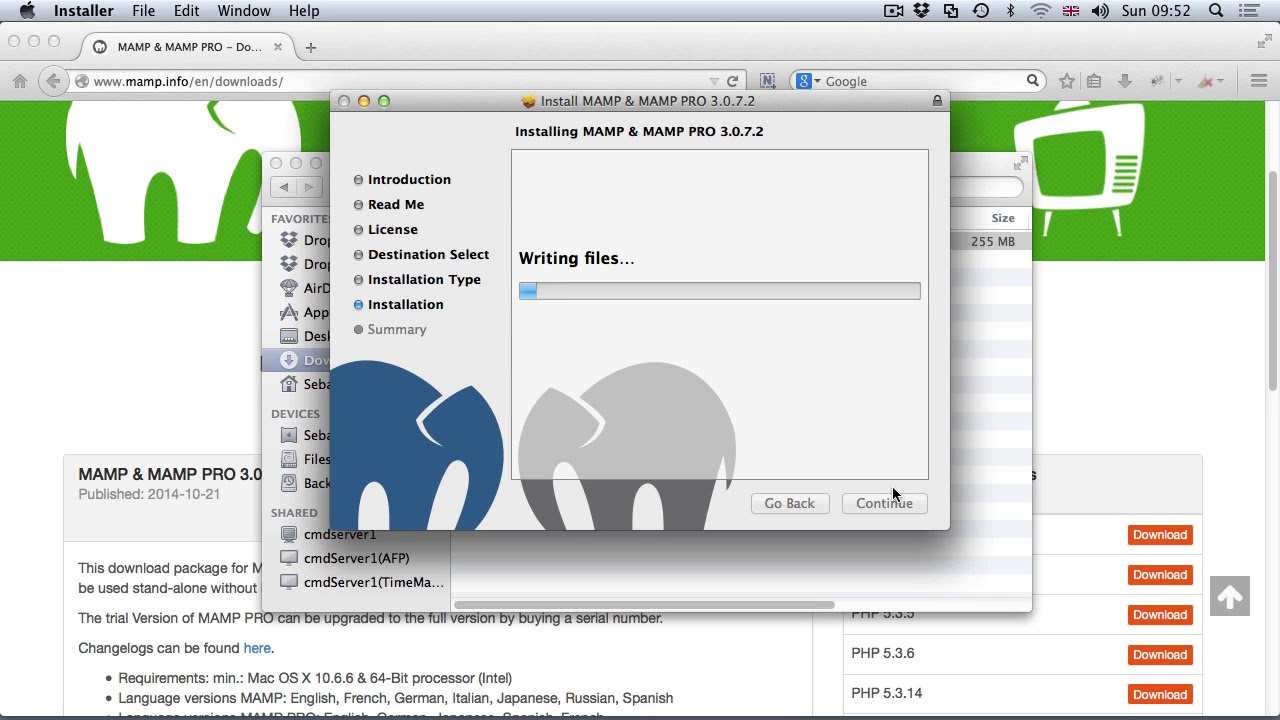
Task: Open Spotlight search magnifier
Action: tap(1216, 11)
